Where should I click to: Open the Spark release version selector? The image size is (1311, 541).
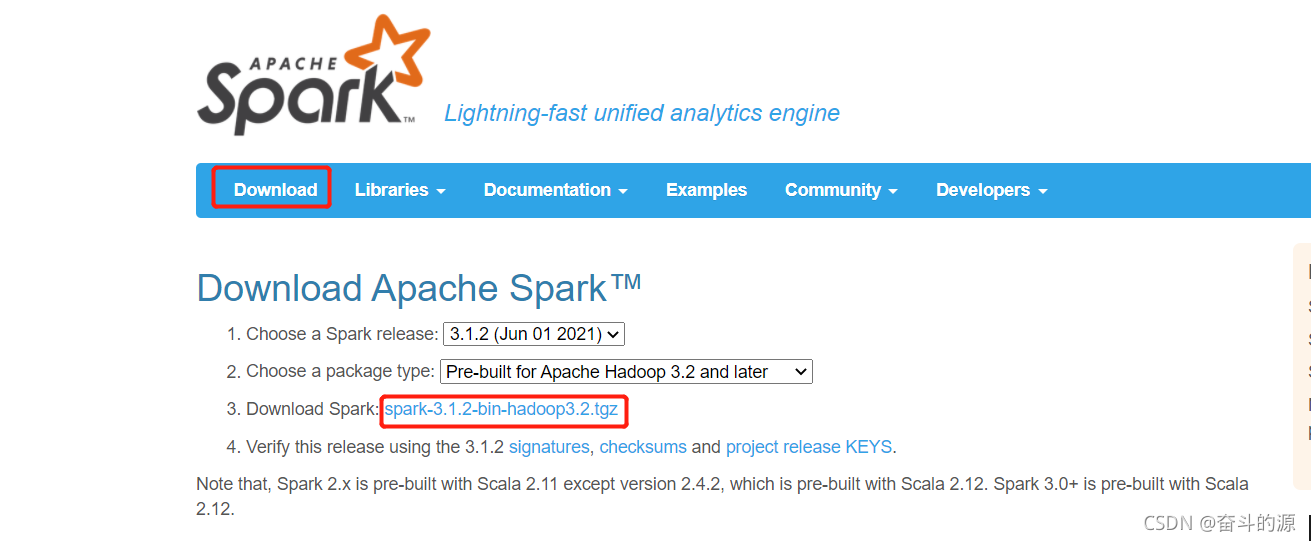tap(534, 334)
